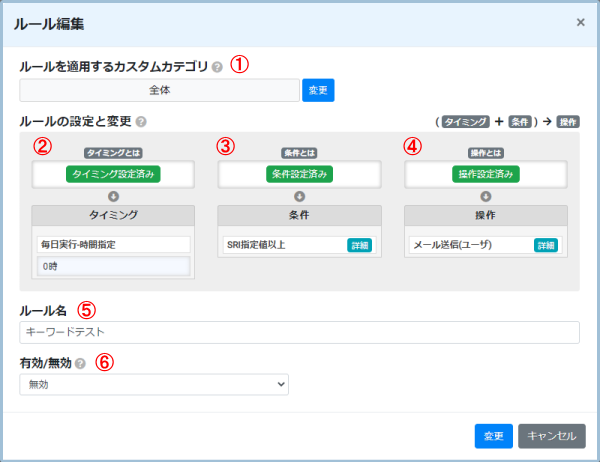Click the キャンセル button
The image size is (600, 462).
pos(552,436)
